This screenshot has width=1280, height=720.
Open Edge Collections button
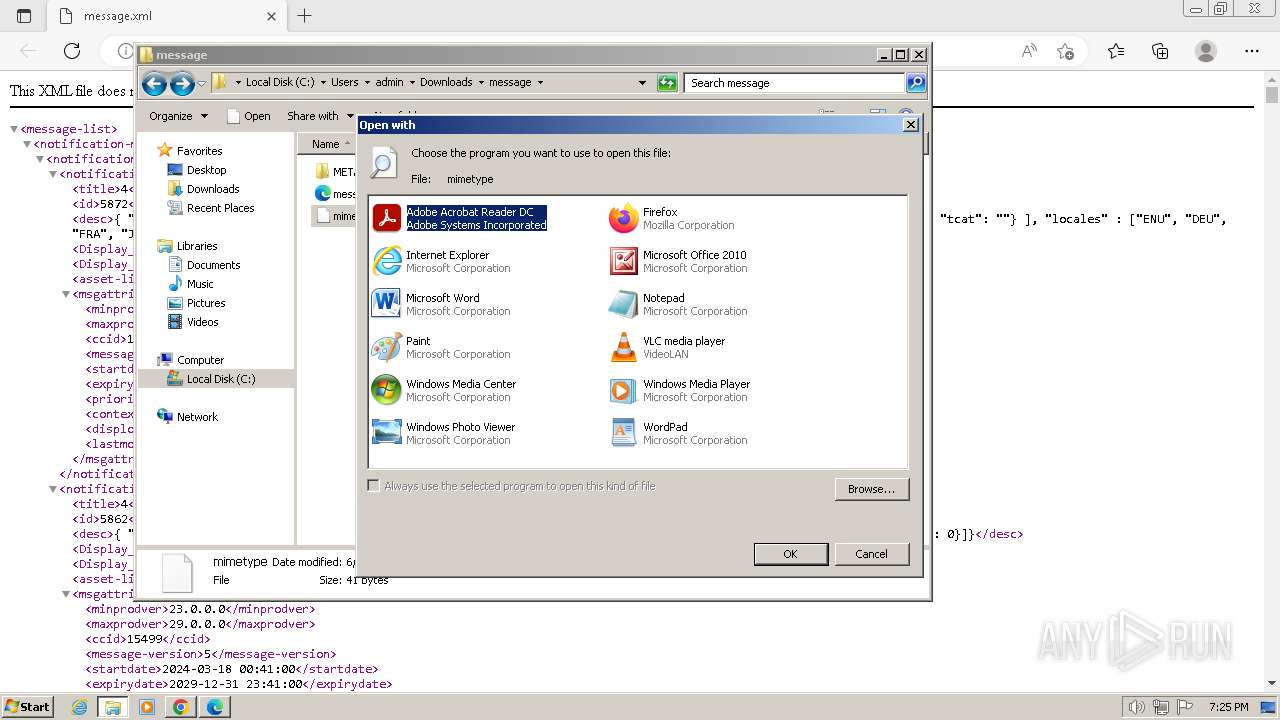pos(1160,51)
